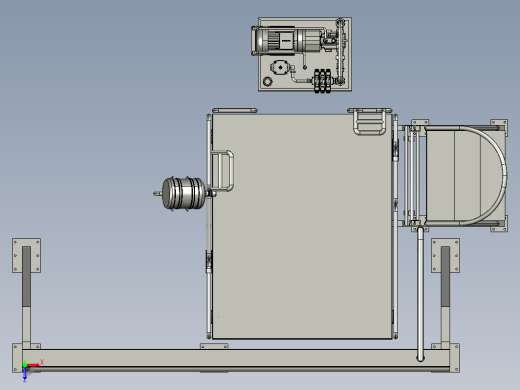Screen dimensions: 520x390
Task: Select the right bolted mounting plate above the beam
Action: click(x=445, y=255)
